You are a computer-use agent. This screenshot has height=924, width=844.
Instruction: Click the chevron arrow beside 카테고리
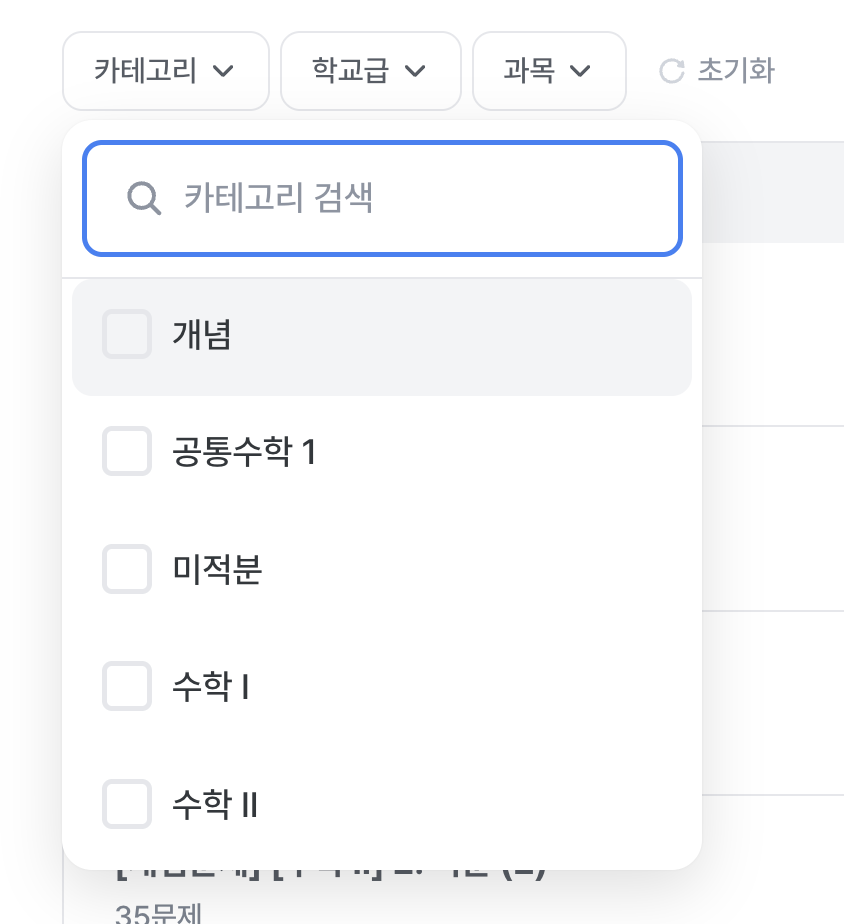click(x=223, y=71)
